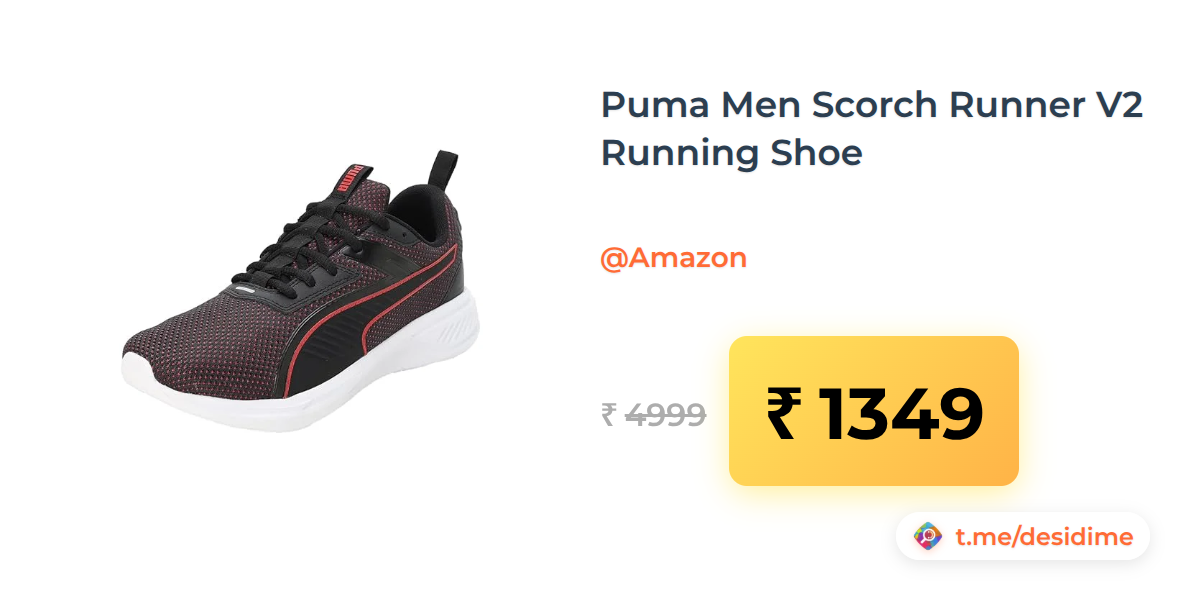Click the grey rupee symbol beside 4999
Screen dimensions: 1200x600
608,414
